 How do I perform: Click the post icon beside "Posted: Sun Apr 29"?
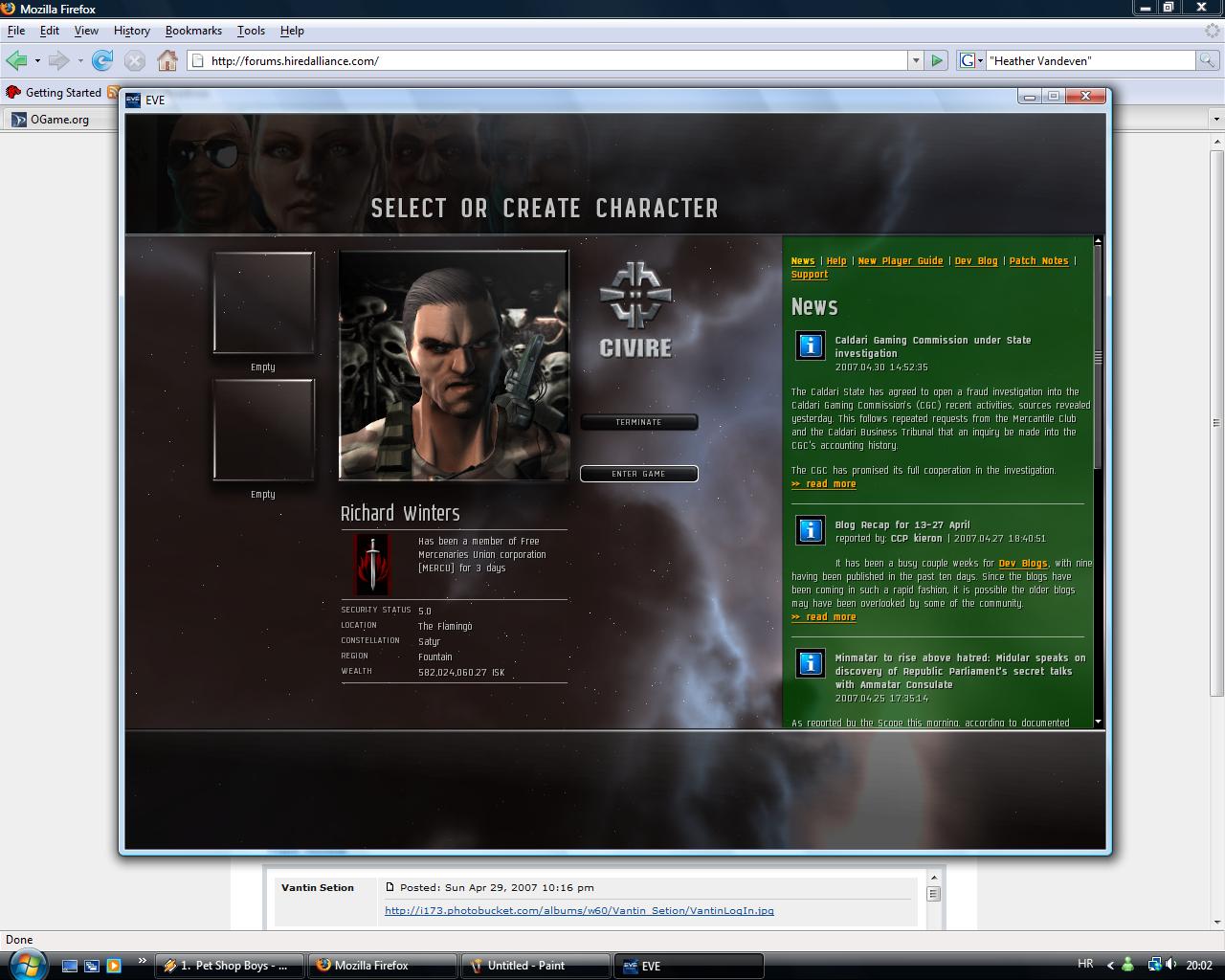pyautogui.click(x=390, y=887)
